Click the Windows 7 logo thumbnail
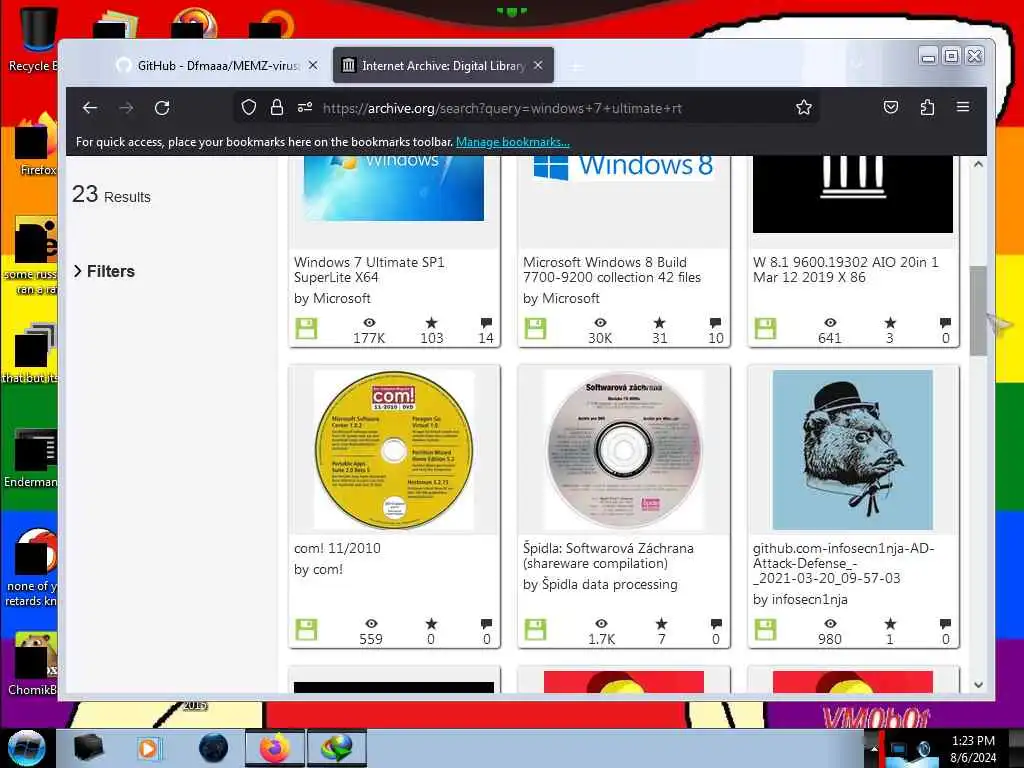Image resolution: width=1024 pixels, height=768 pixels. [394, 188]
